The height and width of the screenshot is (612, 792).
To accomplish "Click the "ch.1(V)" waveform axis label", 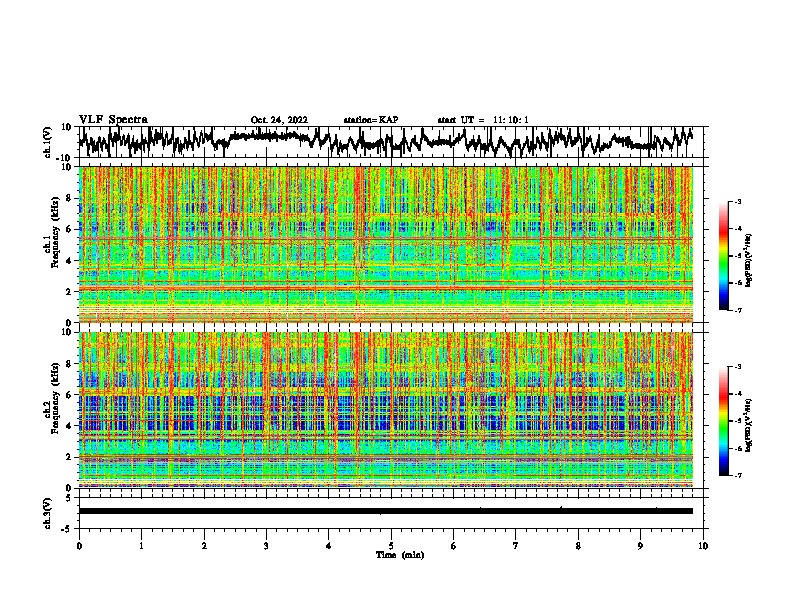I will (48, 142).
